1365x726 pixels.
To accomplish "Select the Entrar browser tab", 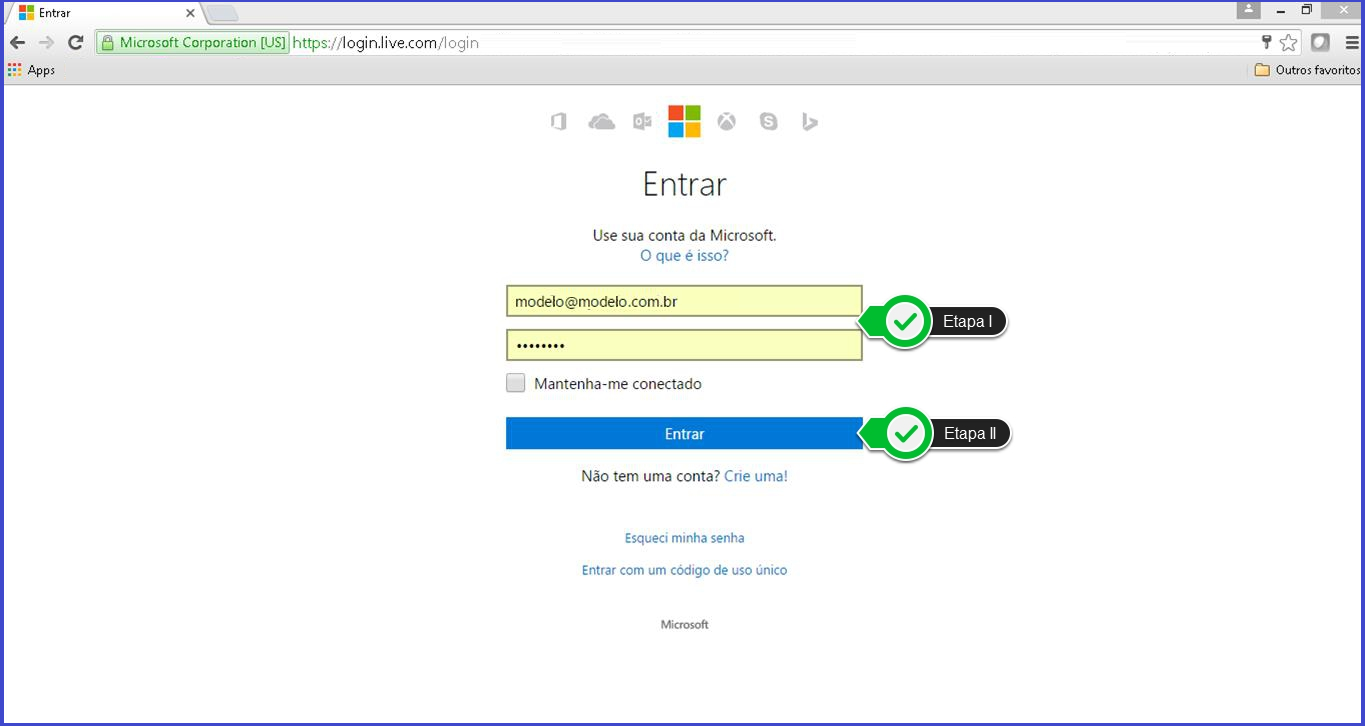I will coord(100,13).
